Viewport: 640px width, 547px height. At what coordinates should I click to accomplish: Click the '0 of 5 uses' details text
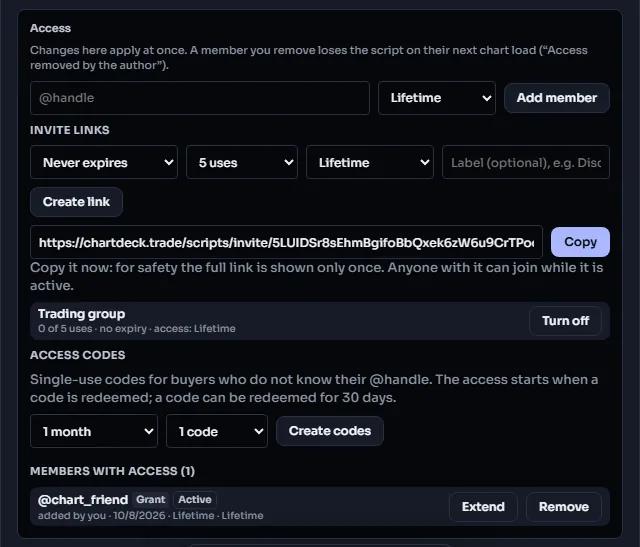click(x=136, y=329)
